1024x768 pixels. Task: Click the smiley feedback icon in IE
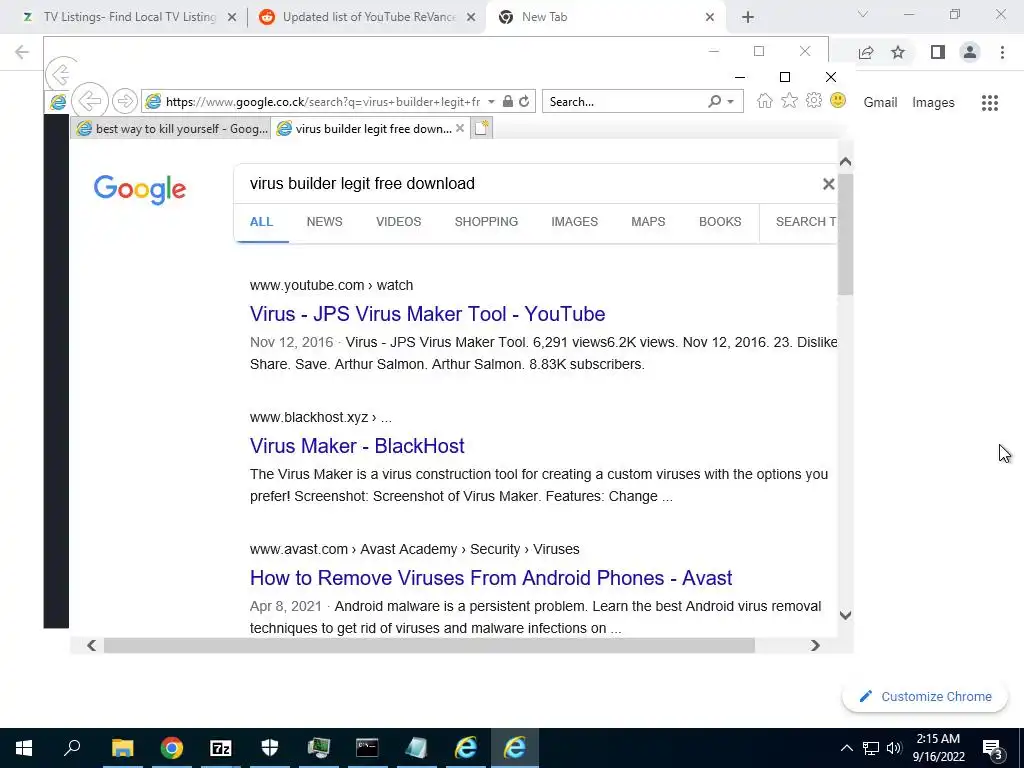pyautogui.click(x=838, y=101)
